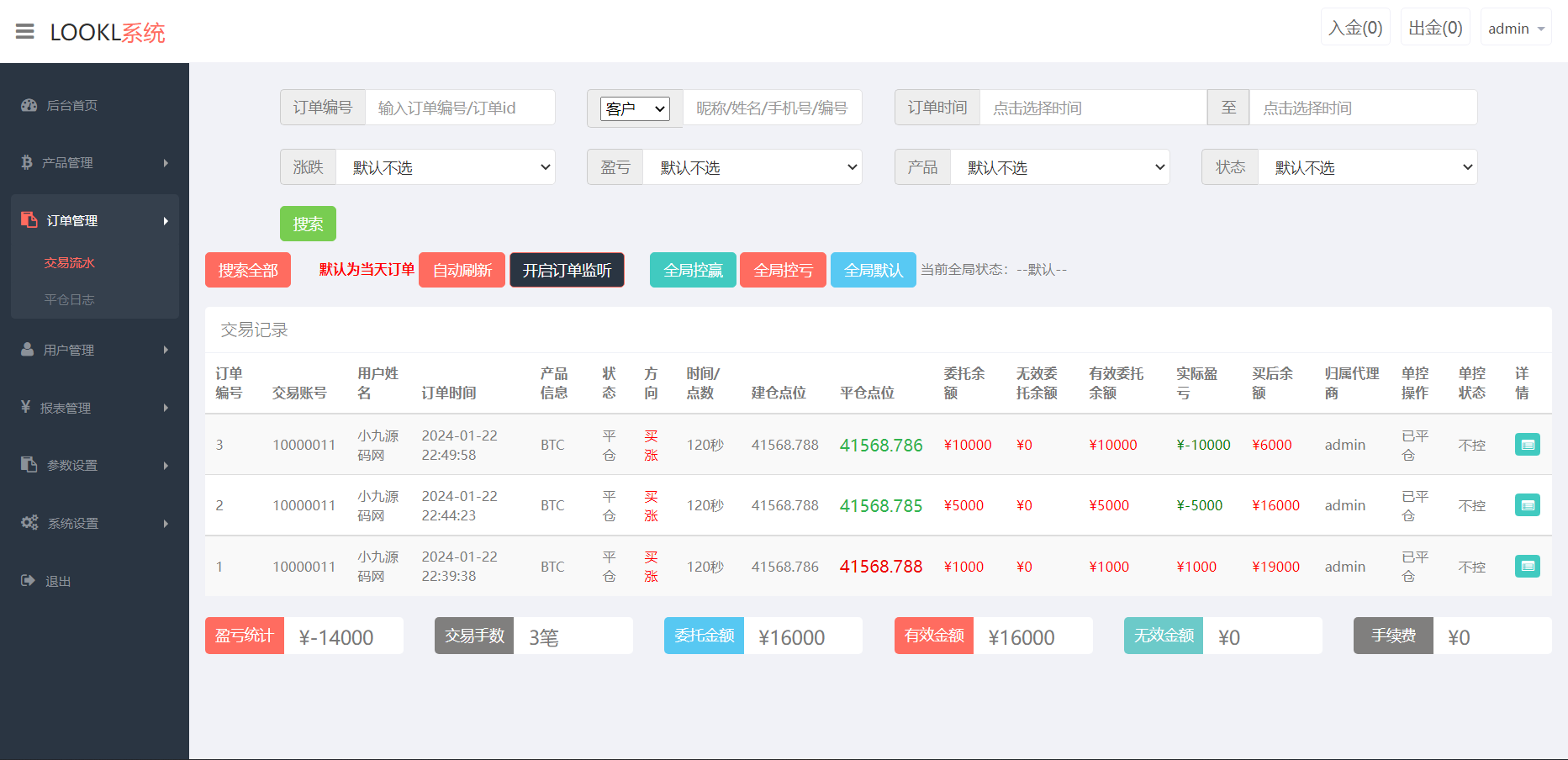Focus the 昵称/姓名/手机号/编号 input field
1568x760 pixels.
tap(772, 108)
